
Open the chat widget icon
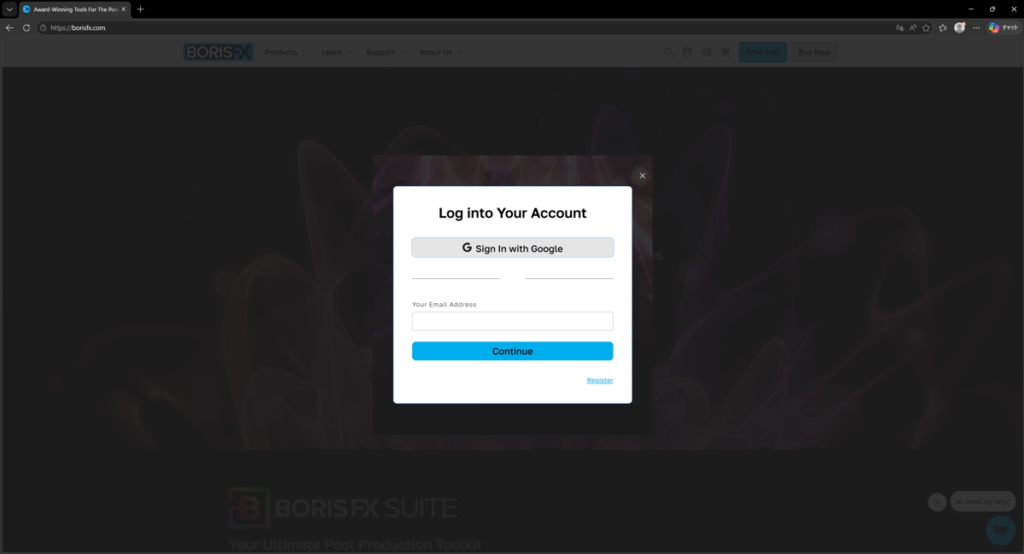[1000, 530]
